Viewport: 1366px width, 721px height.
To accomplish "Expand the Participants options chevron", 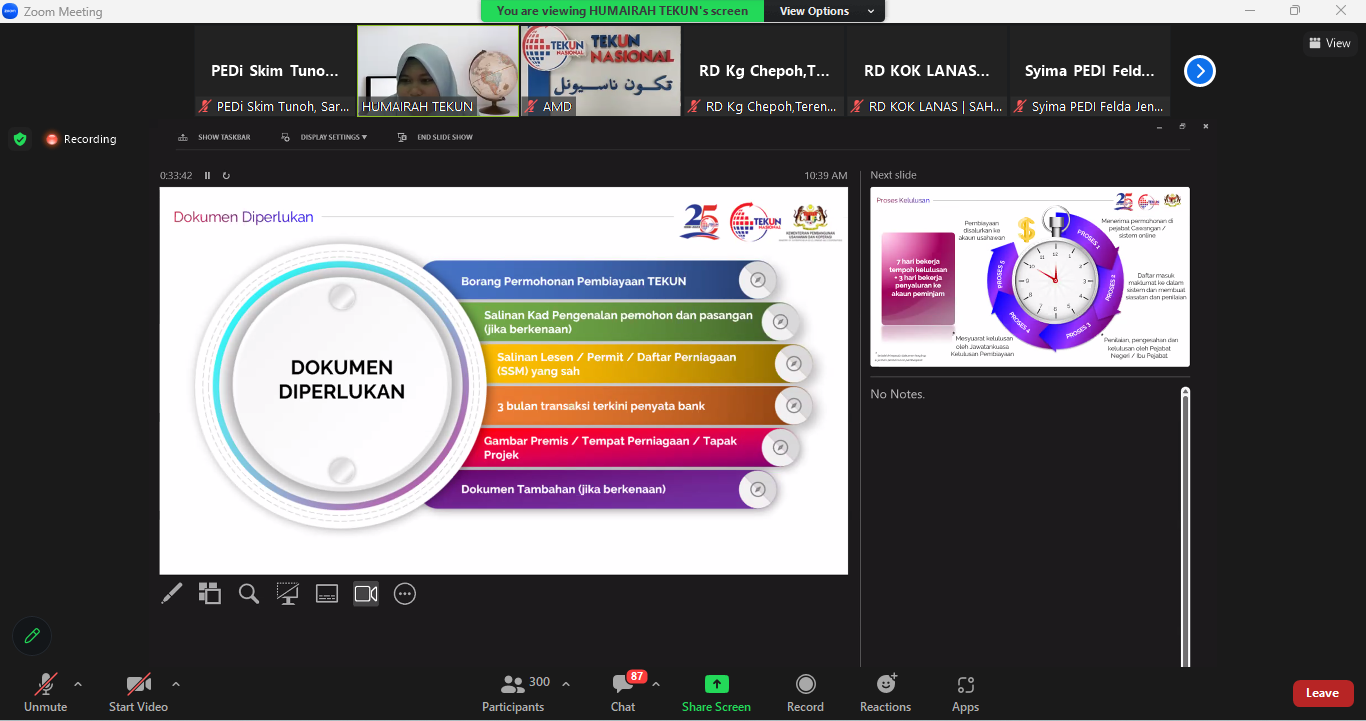I will pyautogui.click(x=566, y=684).
